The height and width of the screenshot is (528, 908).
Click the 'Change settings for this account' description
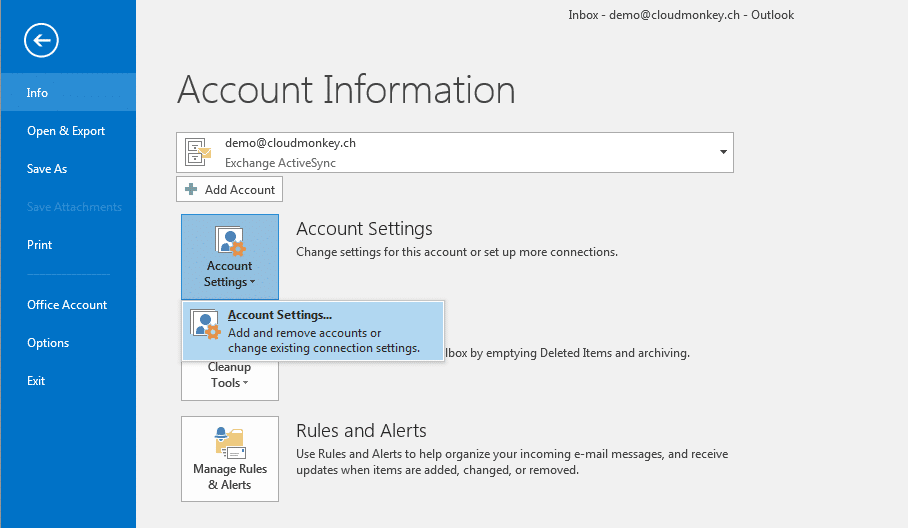pyautogui.click(x=457, y=252)
